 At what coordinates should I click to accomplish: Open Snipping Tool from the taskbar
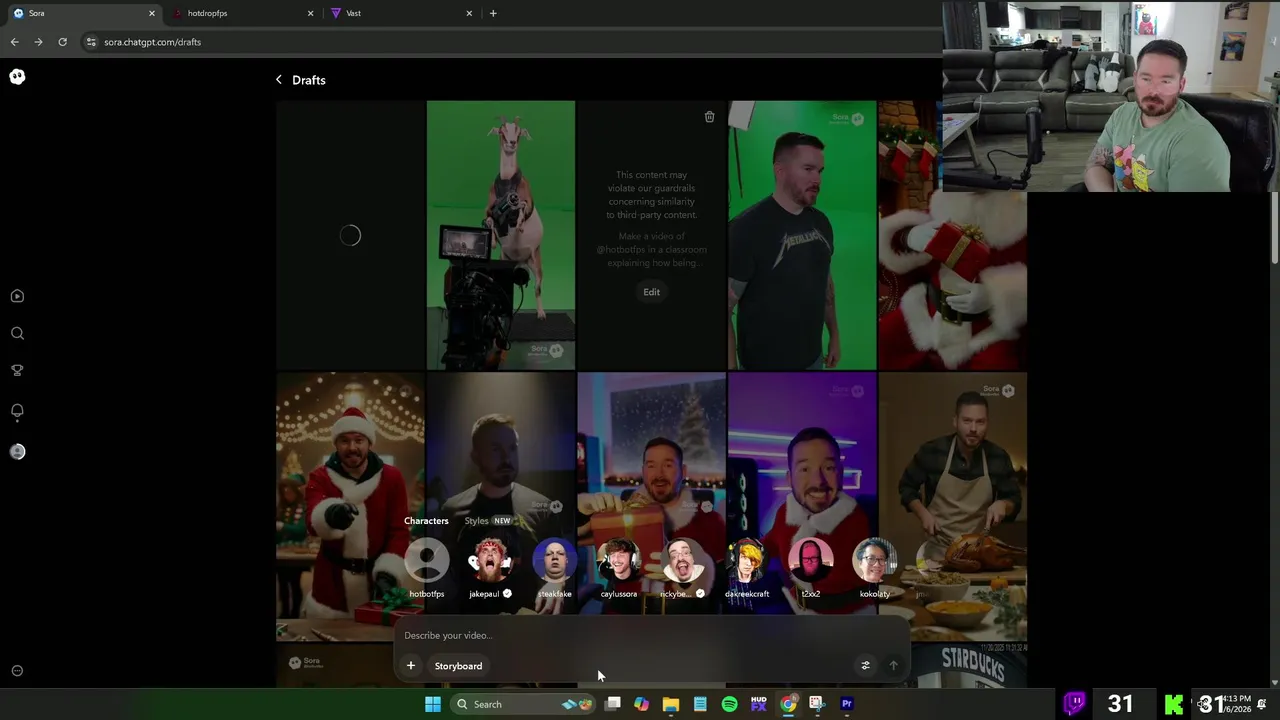(x=817, y=704)
